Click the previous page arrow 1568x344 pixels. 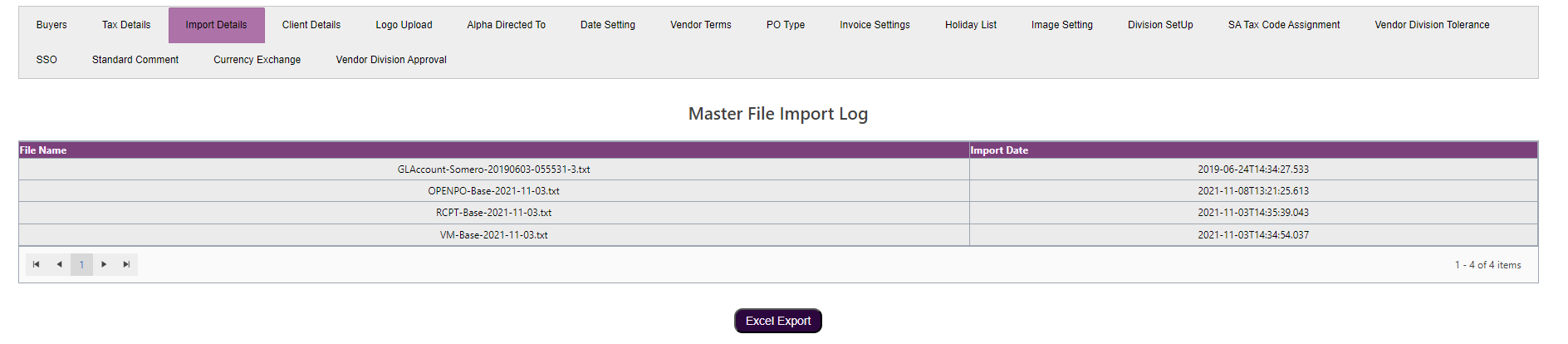point(59,264)
